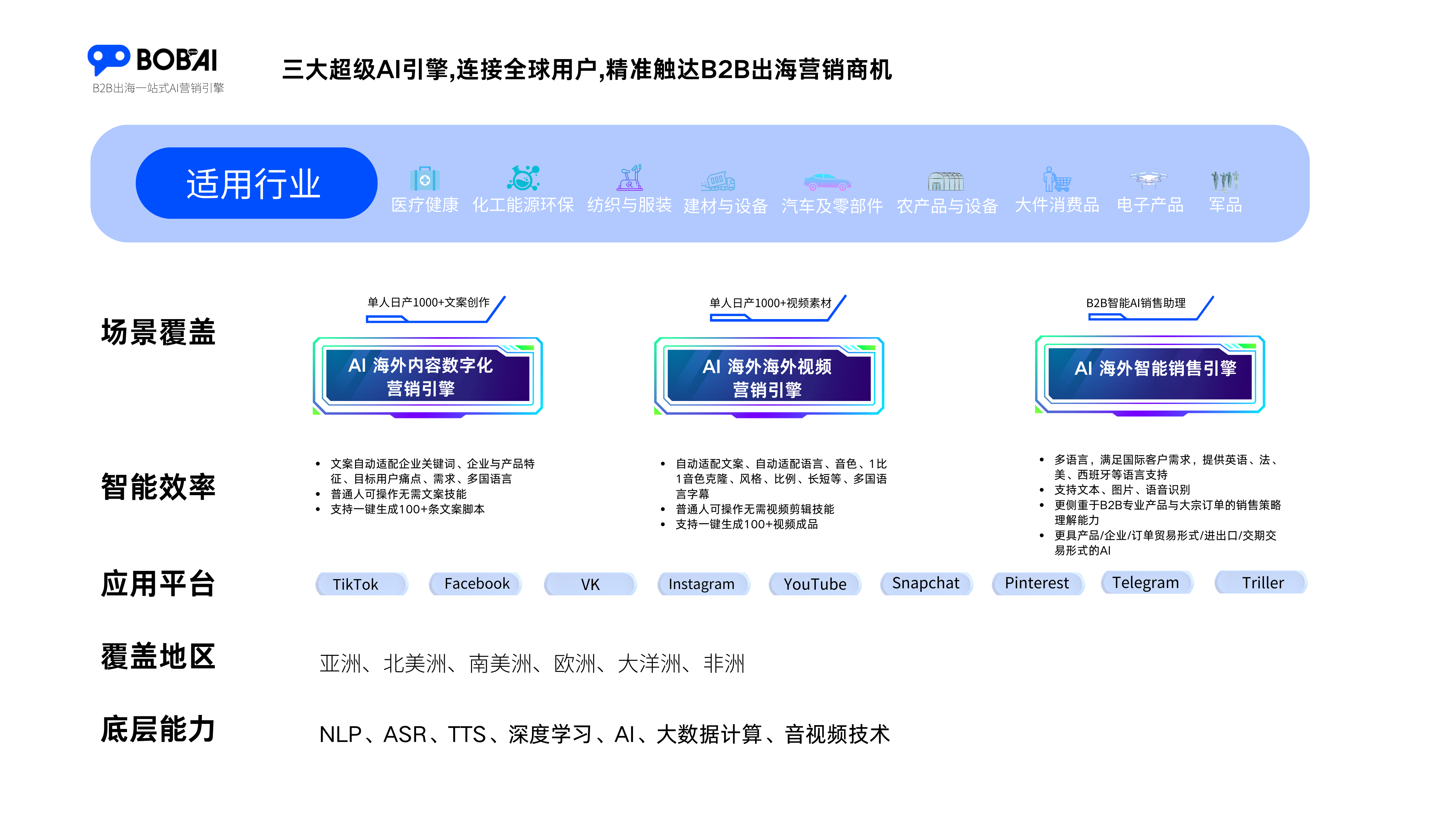The image size is (1456, 819).
Task: Click the bullet 支持一键生成100+条文案脚本
Action: [408, 509]
